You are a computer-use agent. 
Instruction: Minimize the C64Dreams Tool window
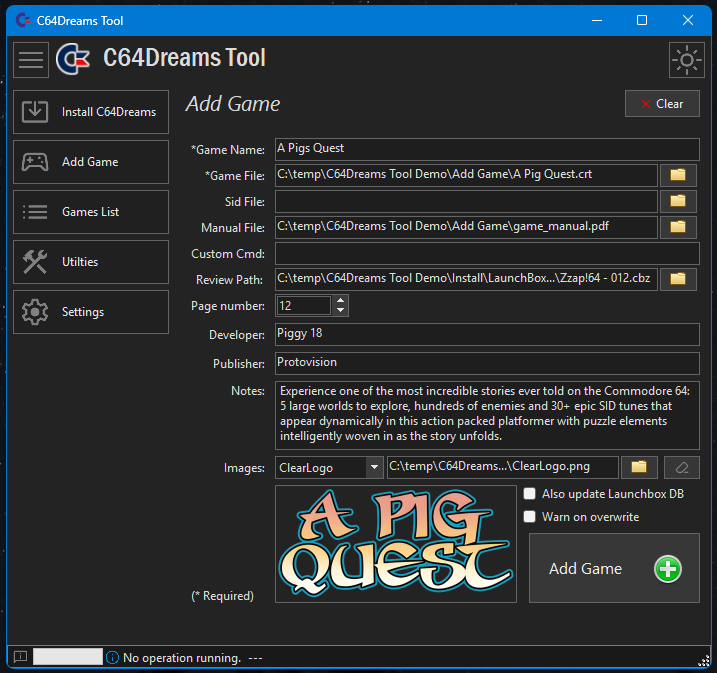pyautogui.click(x=597, y=20)
